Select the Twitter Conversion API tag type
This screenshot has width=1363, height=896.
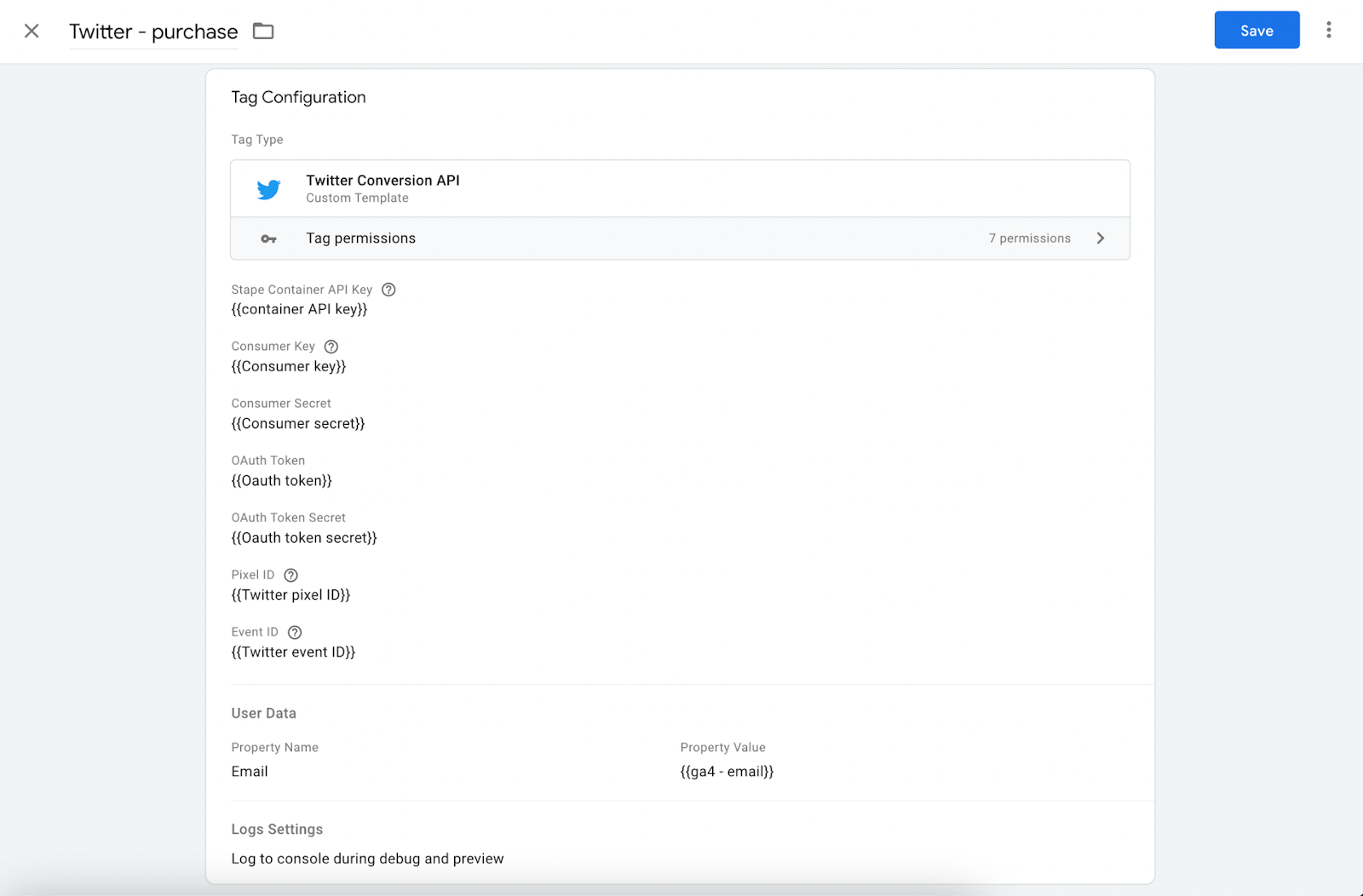click(680, 189)
